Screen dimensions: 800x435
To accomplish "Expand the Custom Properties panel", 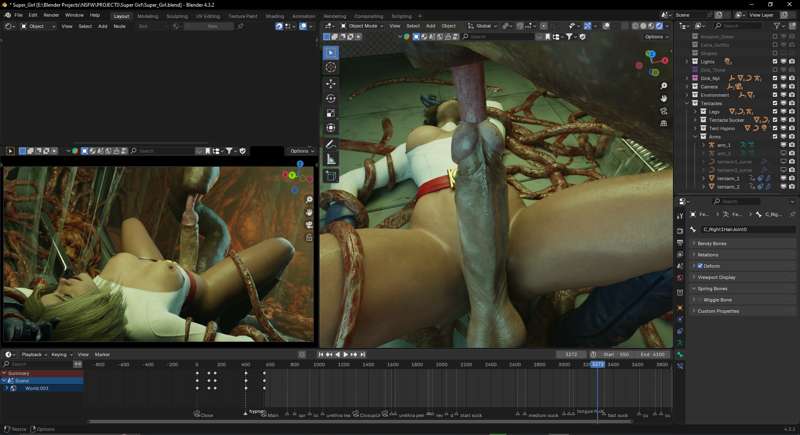I will point(718,311).
